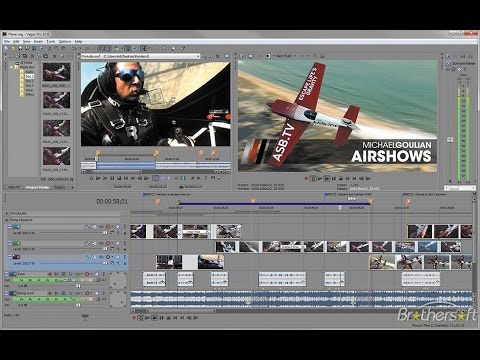The height and width of the screenshot is (360, 480).
Task: Click the 00:00:58;01 timecode display
Action: click(112, 201)
